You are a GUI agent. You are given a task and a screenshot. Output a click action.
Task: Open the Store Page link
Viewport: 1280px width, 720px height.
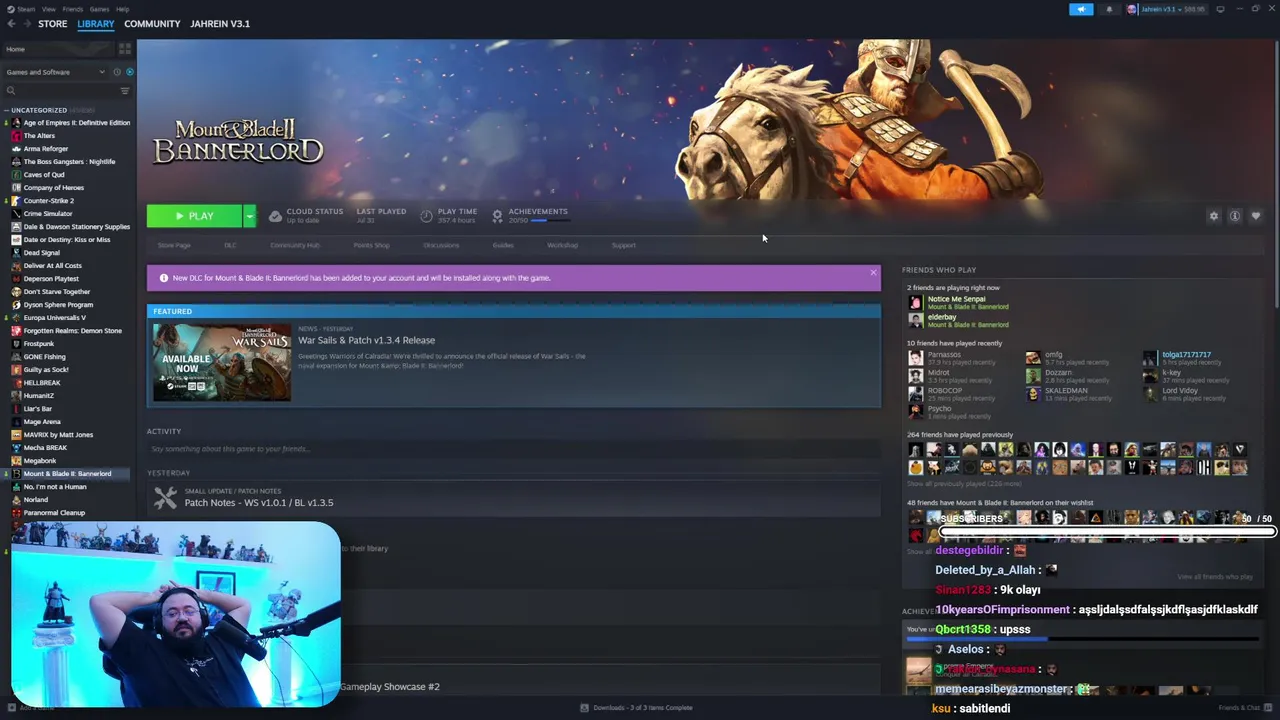174,245
